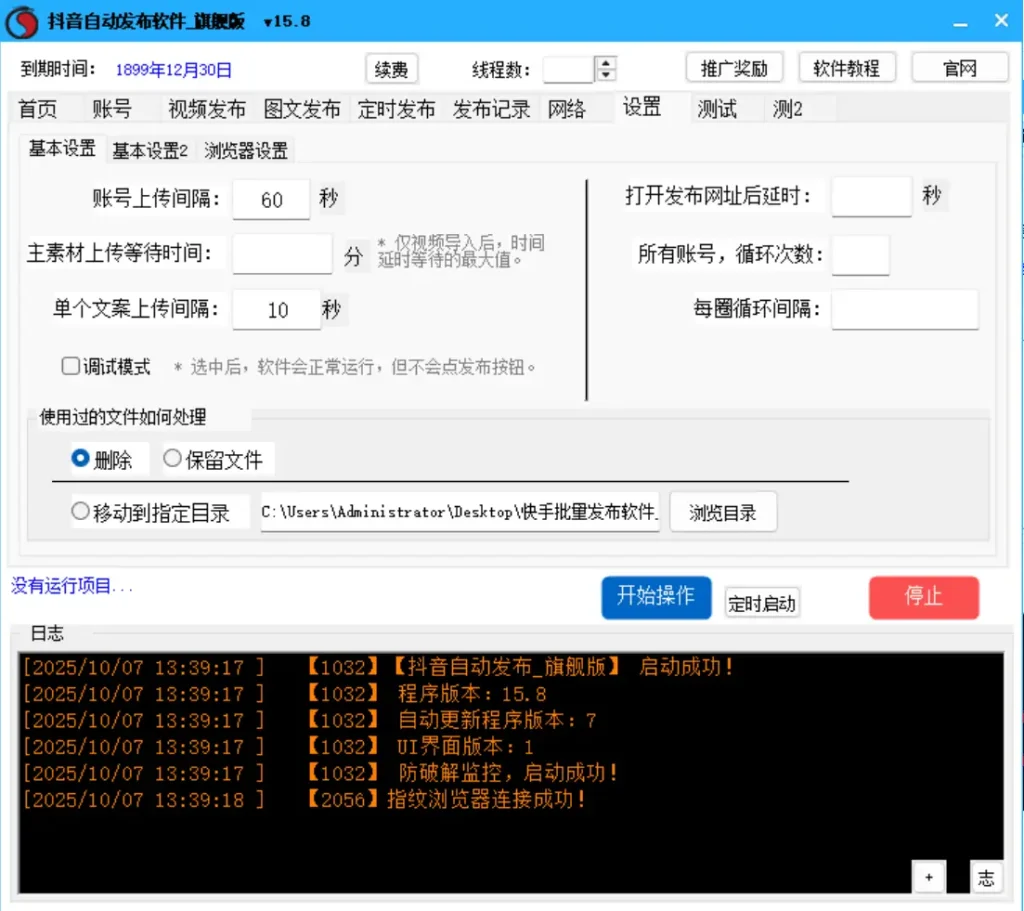Screen dimensions: 1024x911
Task: Enable the 调试模式 checkbox
Action: (x=71, y=367)
